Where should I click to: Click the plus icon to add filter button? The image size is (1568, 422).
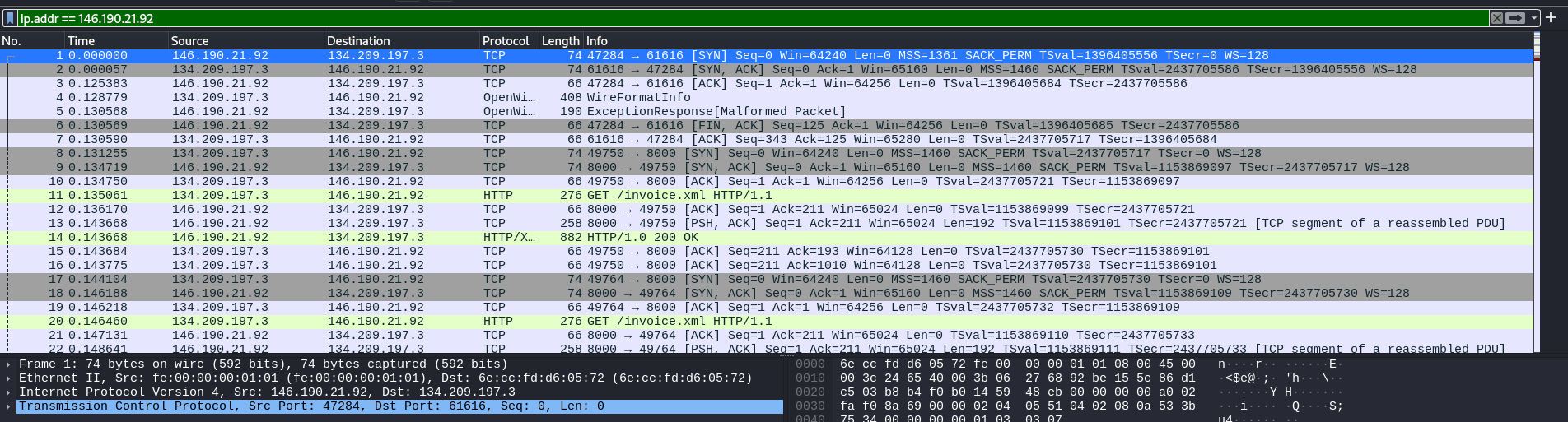pyautogui.click(x=1552, y=17)
